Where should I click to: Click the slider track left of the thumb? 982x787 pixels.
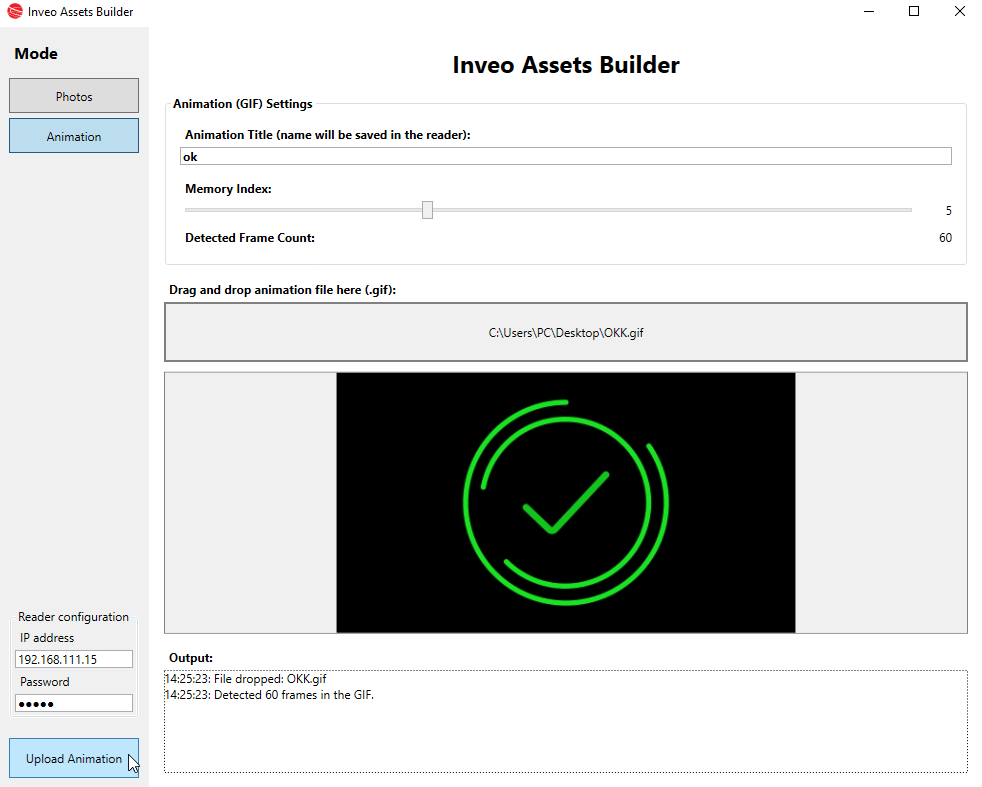(x=300, y=210)
